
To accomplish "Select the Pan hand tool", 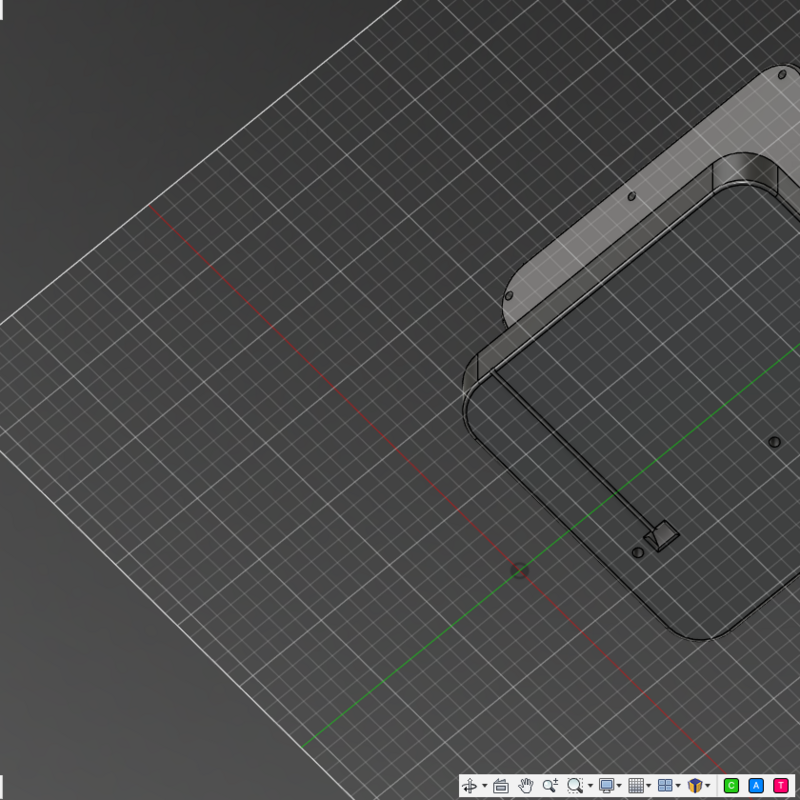I will pyautogui.click(x=525, y=786).
